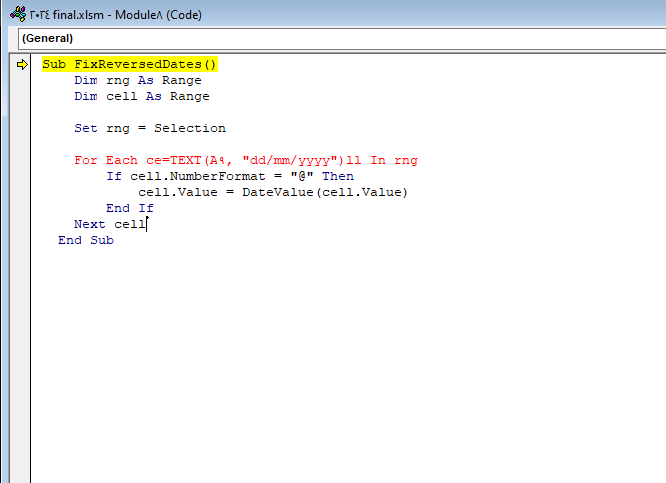Click the line 'Dim cell As Range'
Screen dimensions: 666x483
click(x=142, y=96)
